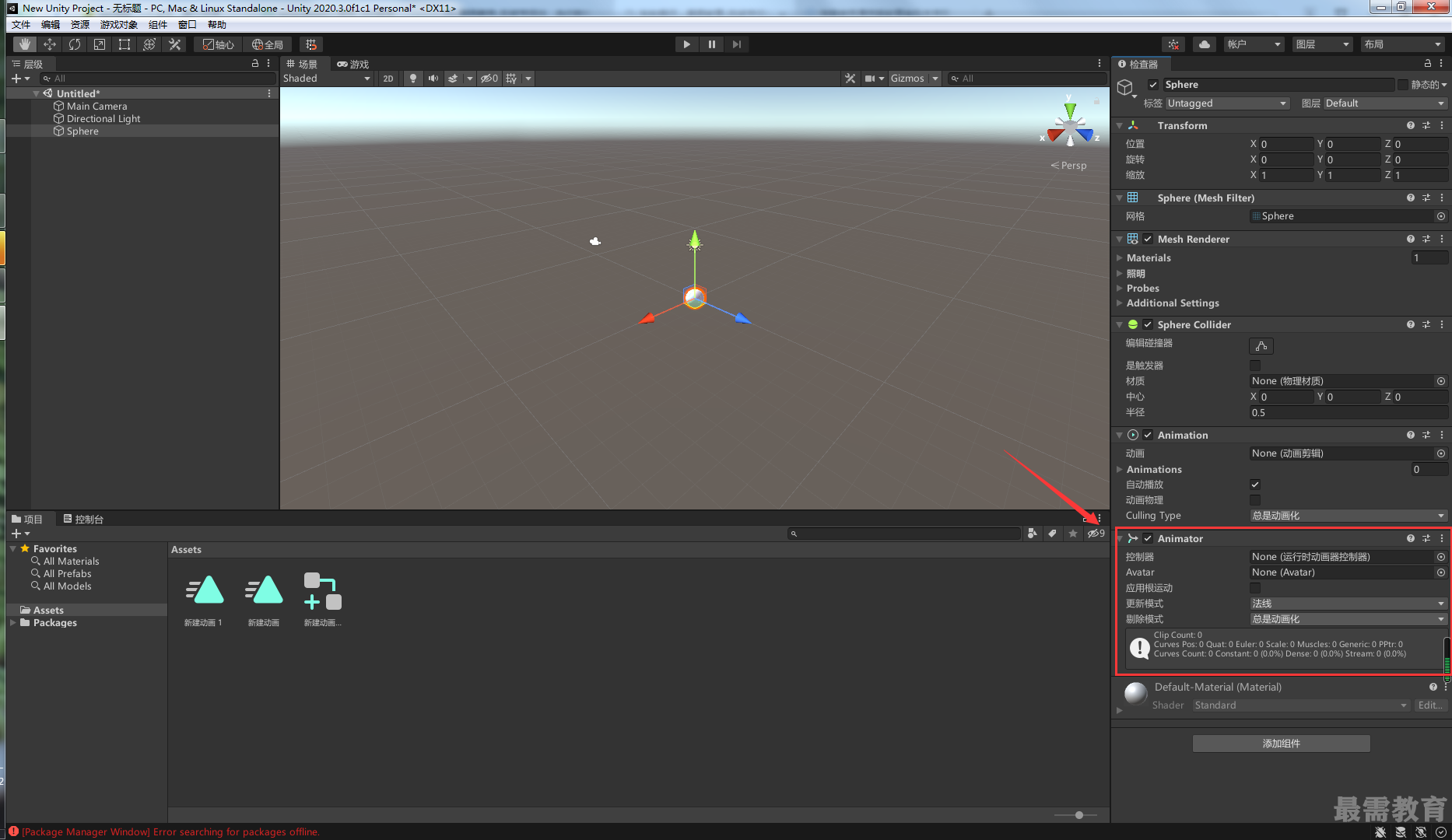Disable the Animation component checkbox
The image size is (1452, 840).
click(1148, 435)
